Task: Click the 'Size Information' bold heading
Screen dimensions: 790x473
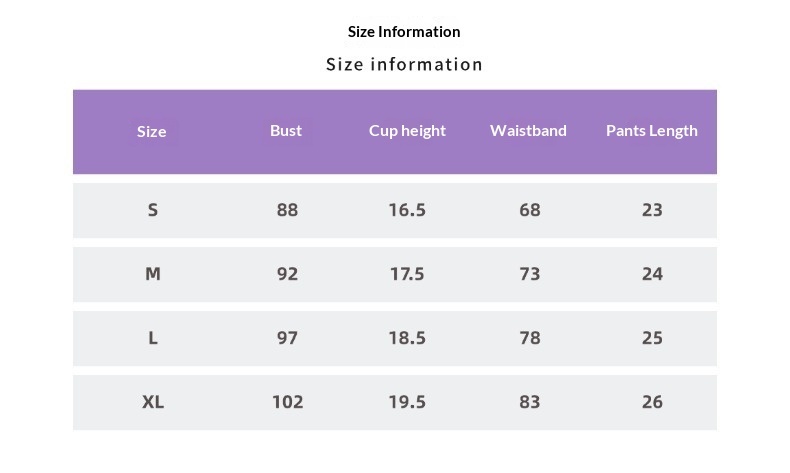Action: (404, 32)
